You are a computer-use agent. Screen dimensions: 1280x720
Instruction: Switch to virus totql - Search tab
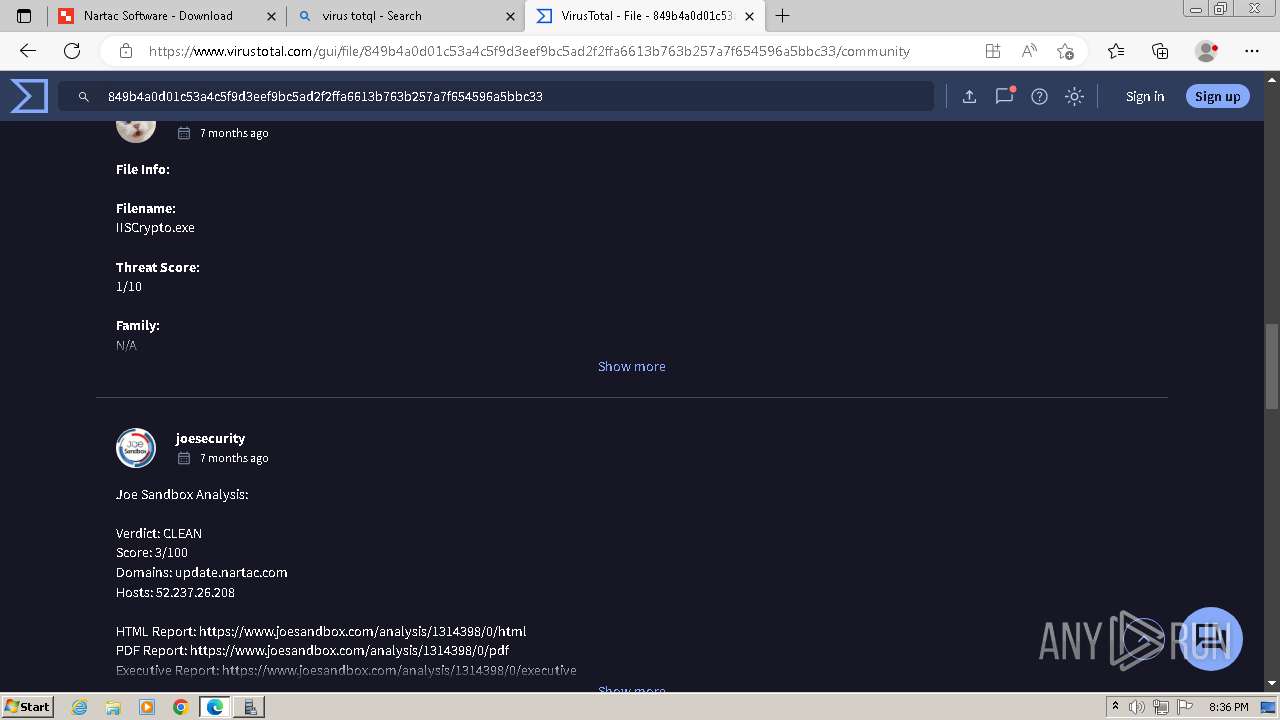[406, 16]
